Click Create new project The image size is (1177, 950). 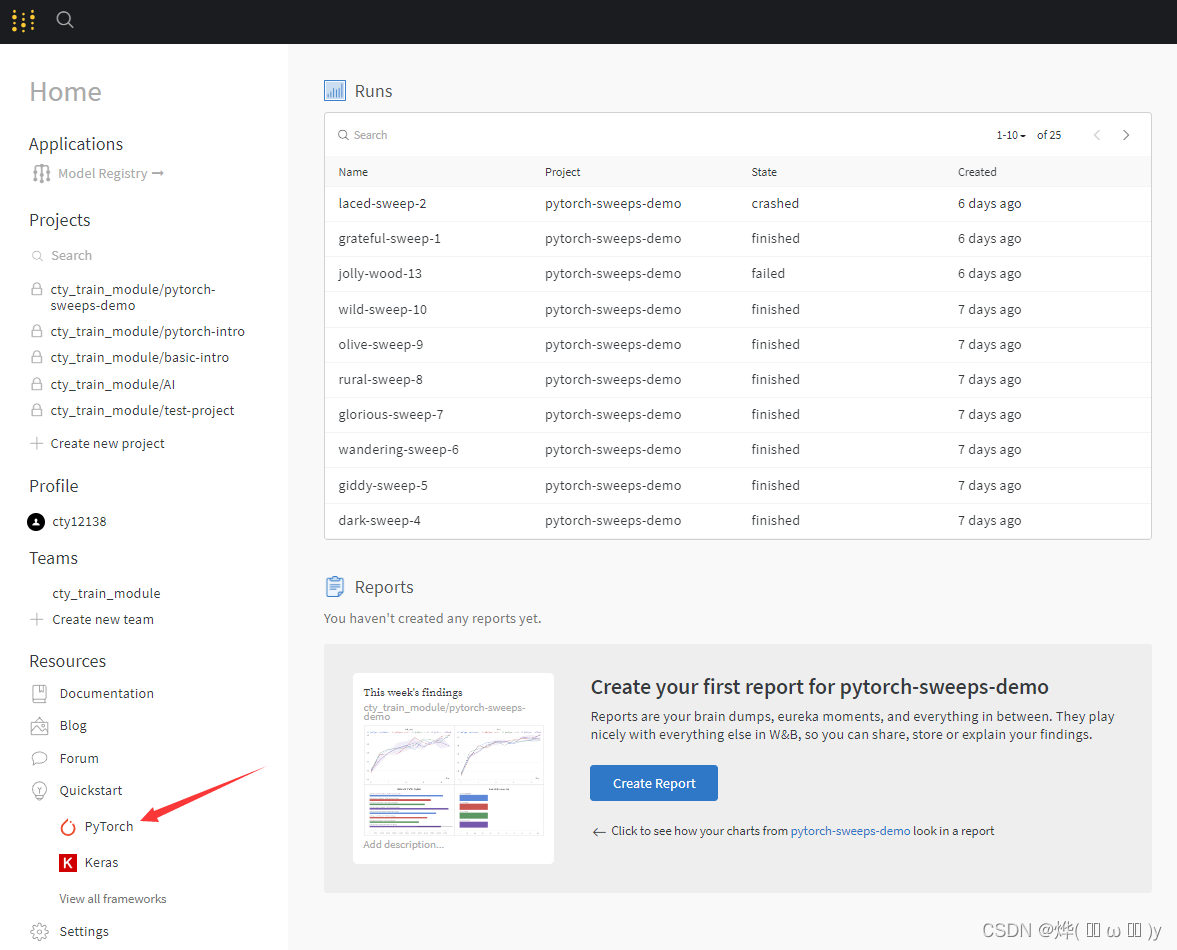(x=107, y=443)
